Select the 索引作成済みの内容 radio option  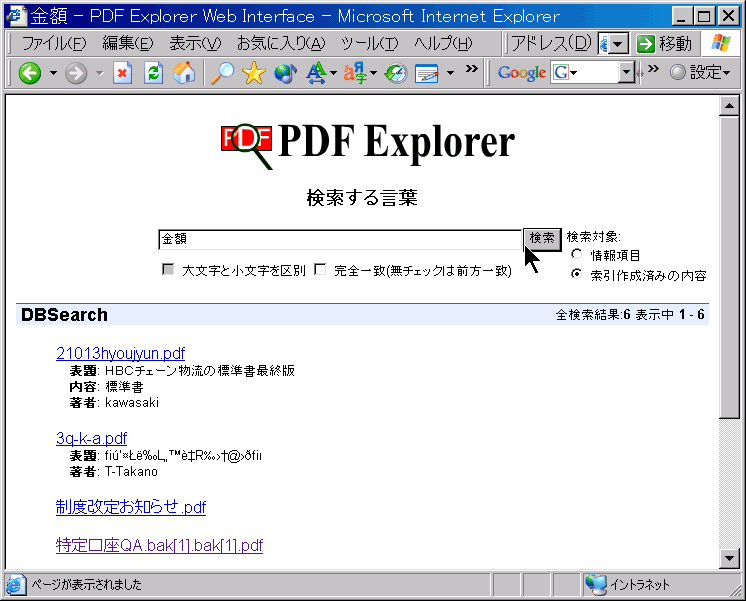(576, 274)
